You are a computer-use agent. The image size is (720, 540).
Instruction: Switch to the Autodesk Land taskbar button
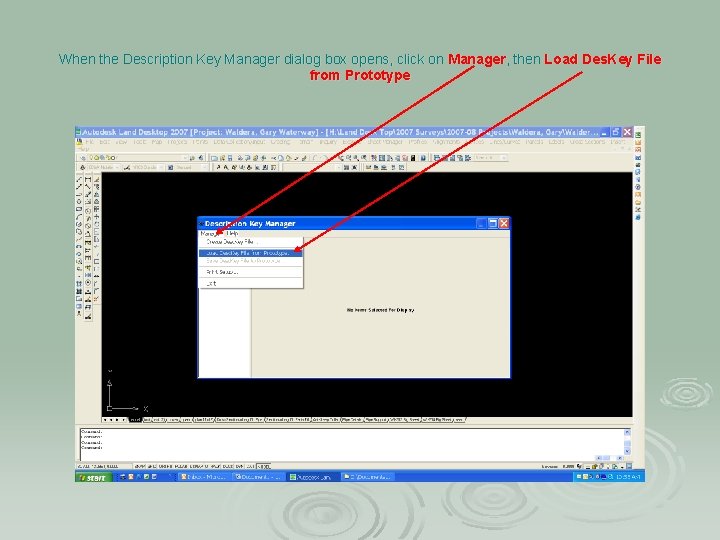313,477
